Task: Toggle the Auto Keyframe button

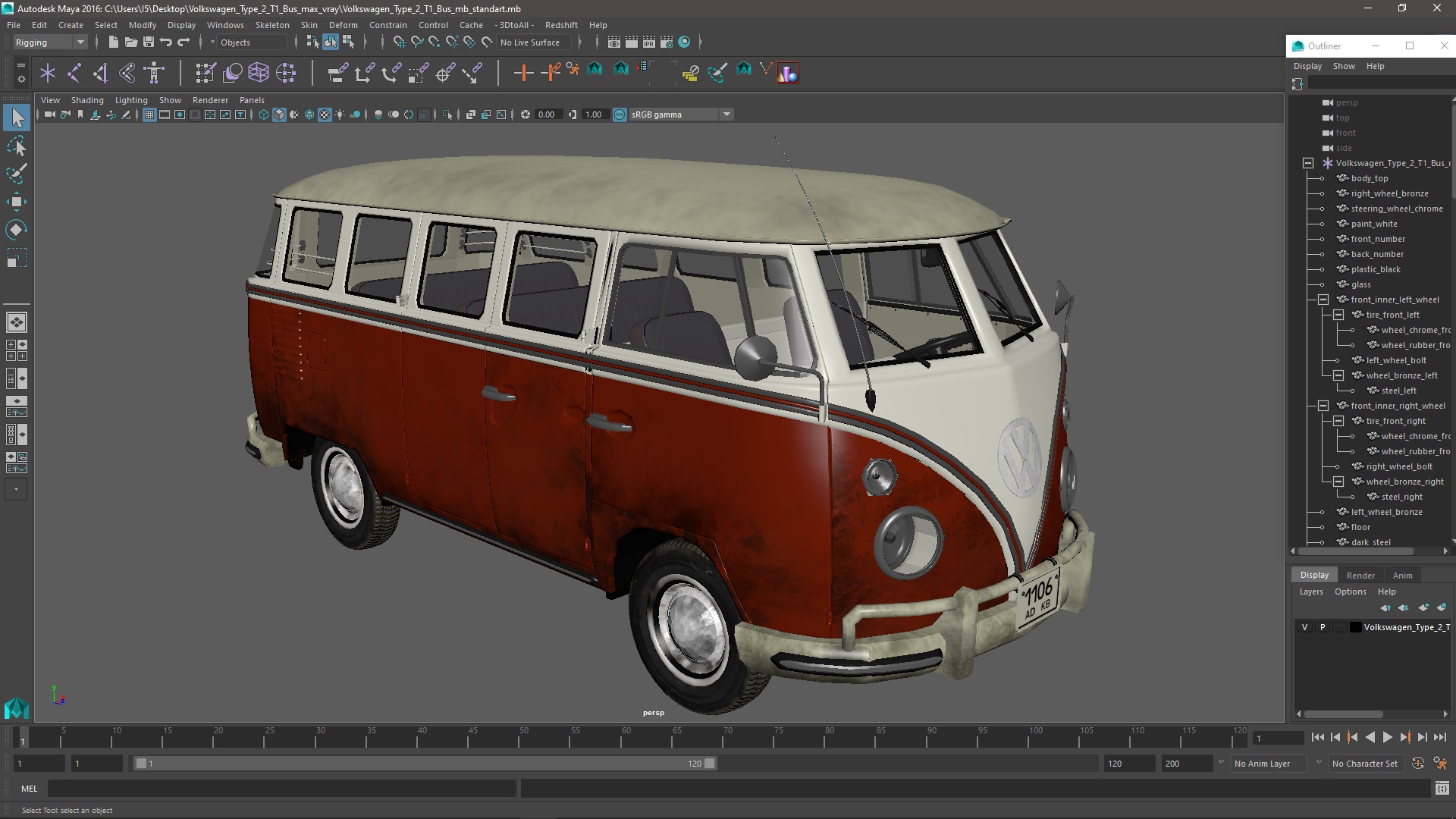Action: point(1417,764)
